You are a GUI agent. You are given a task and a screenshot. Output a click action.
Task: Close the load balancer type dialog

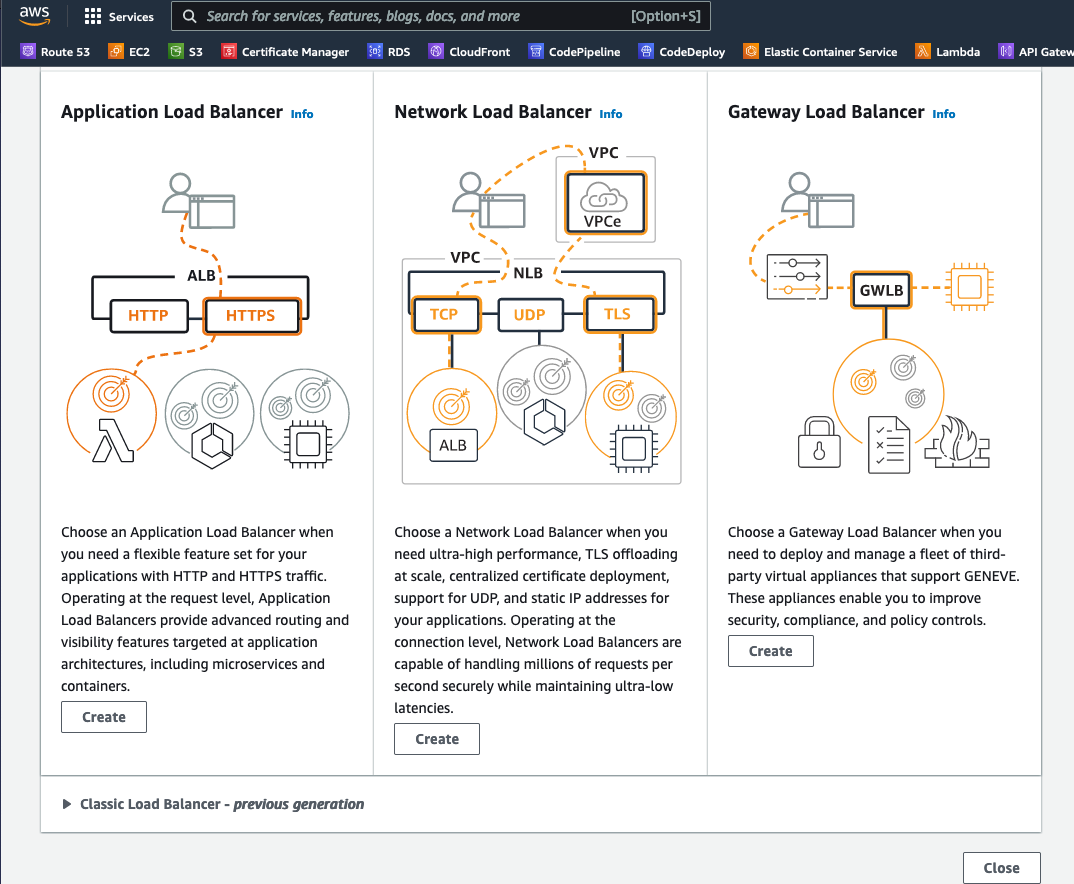coord(1001,868)
